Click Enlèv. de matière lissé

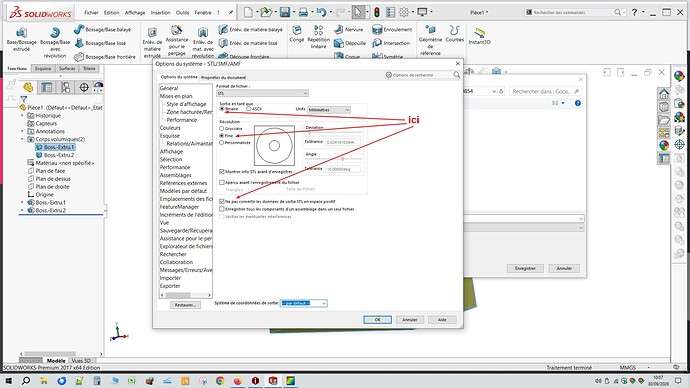pos(248,43)
